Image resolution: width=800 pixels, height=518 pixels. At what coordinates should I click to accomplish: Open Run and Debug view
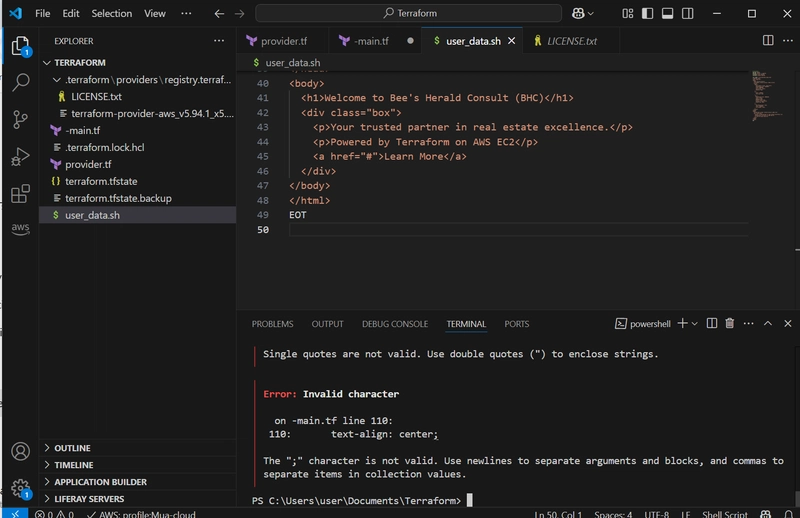coord(20,157)
